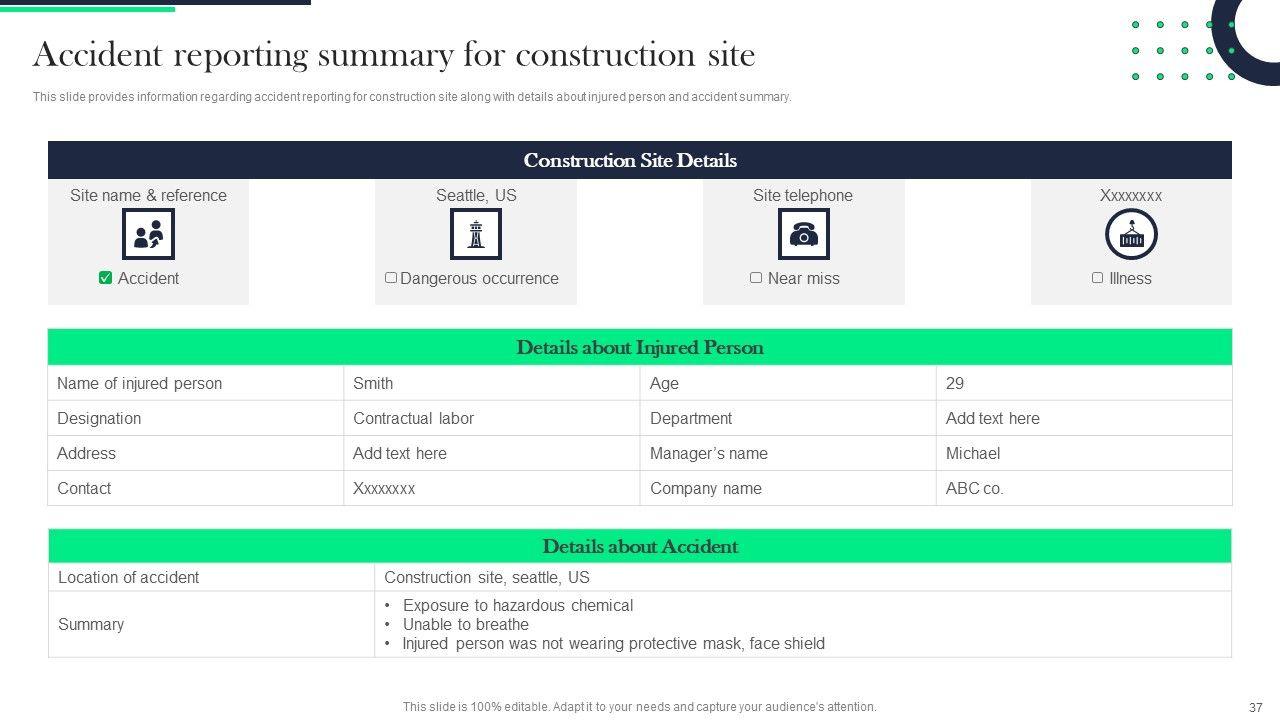Check the Illness checkbox
The image size is (1280, 720).
pyautogui.click(x=1097, y=278)
